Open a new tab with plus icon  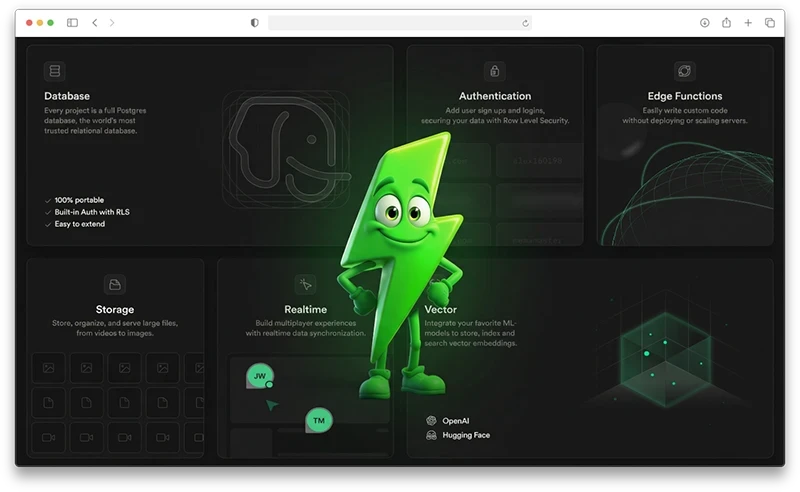748,23
